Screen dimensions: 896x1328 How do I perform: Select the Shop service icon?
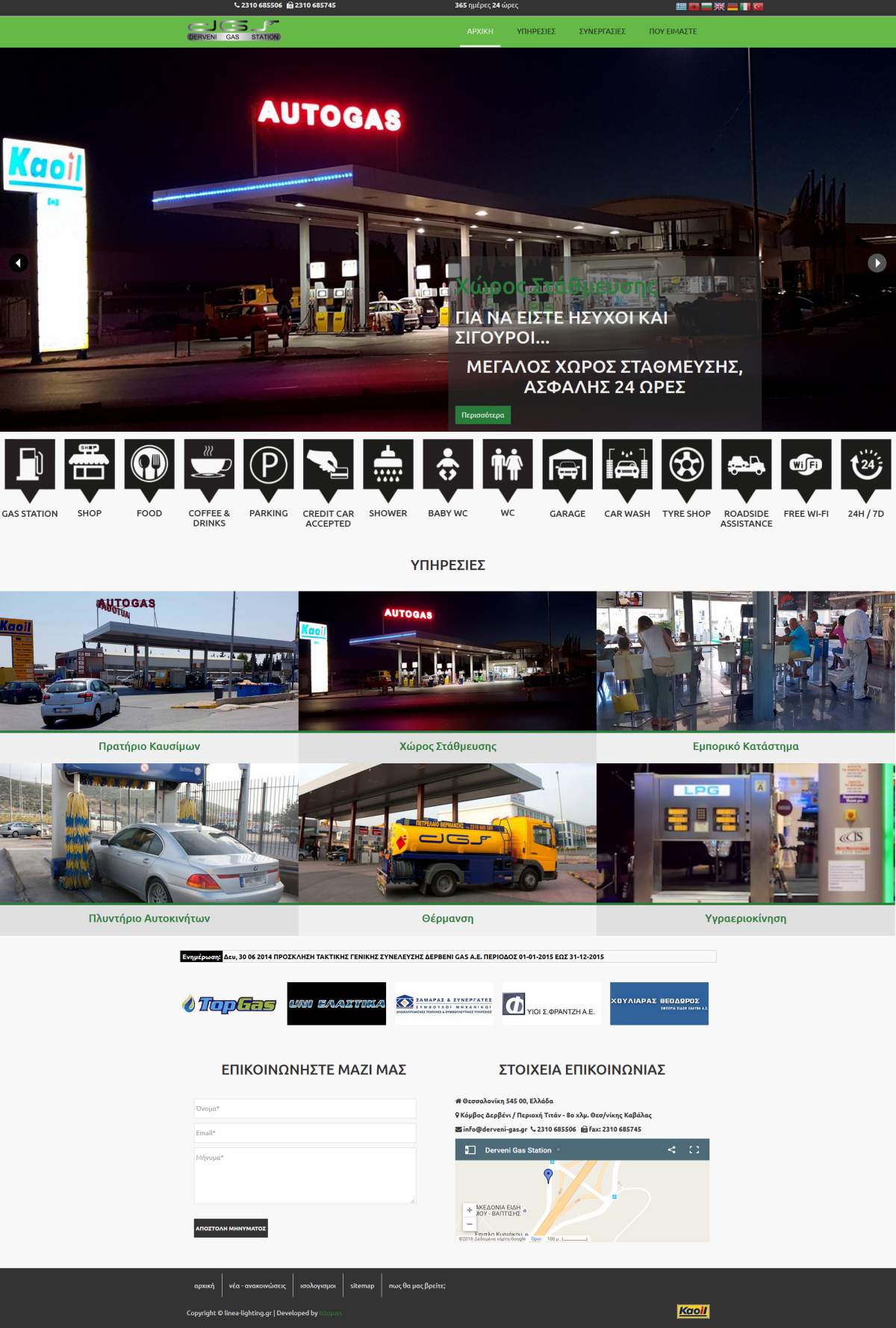point(90,471)
